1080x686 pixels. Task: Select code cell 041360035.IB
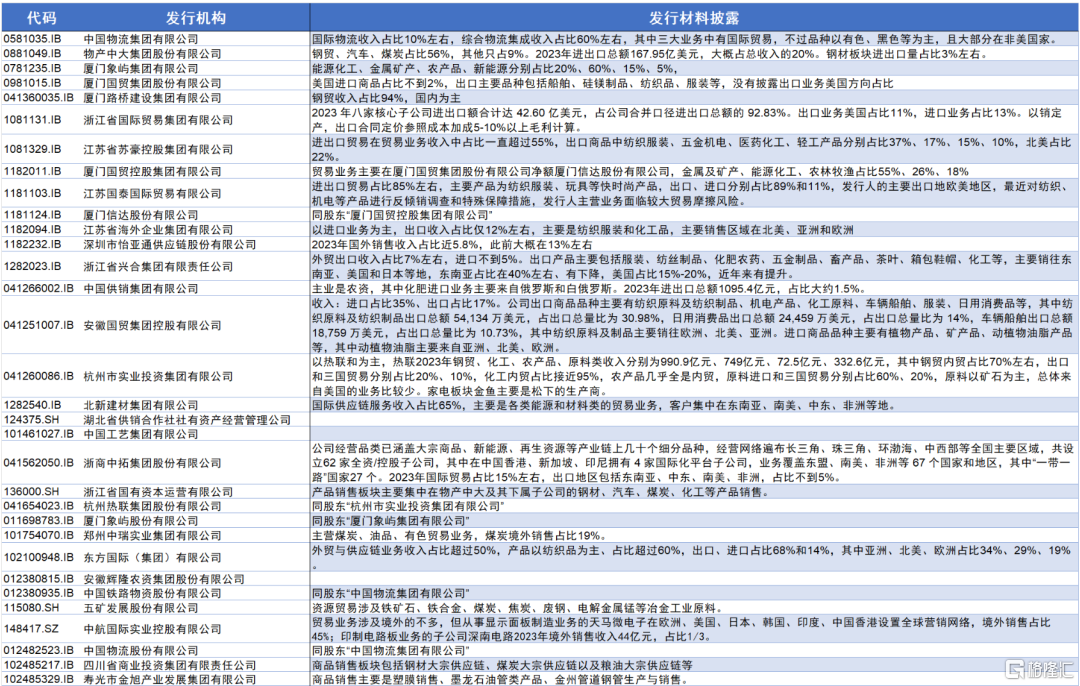38,97
